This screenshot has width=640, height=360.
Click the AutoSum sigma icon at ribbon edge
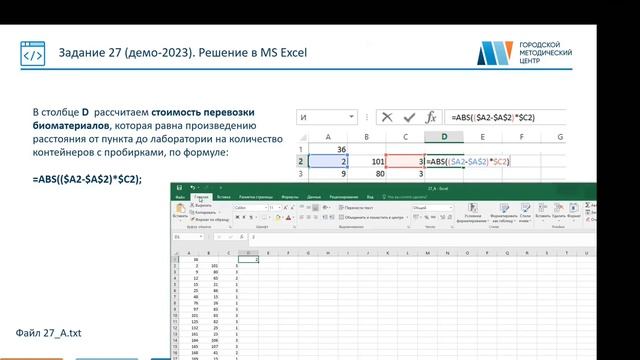click(x=588, y=205)
